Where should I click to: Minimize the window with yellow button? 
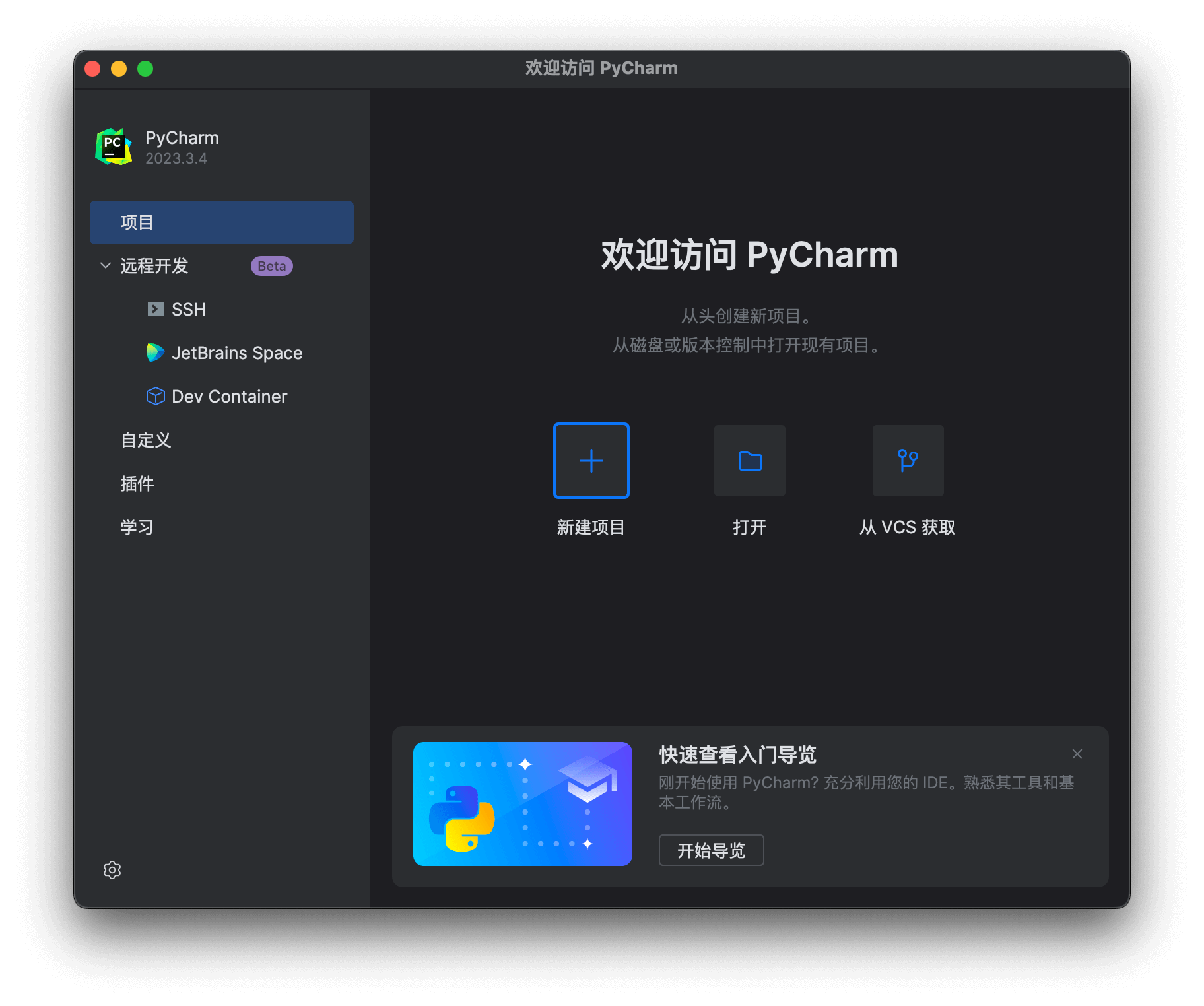point(119,69)
